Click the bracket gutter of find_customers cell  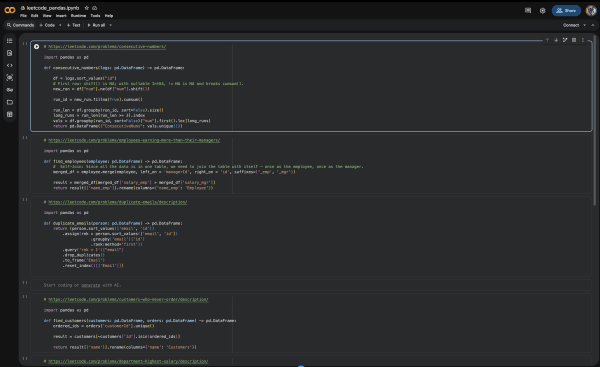[x=25, y=297]
